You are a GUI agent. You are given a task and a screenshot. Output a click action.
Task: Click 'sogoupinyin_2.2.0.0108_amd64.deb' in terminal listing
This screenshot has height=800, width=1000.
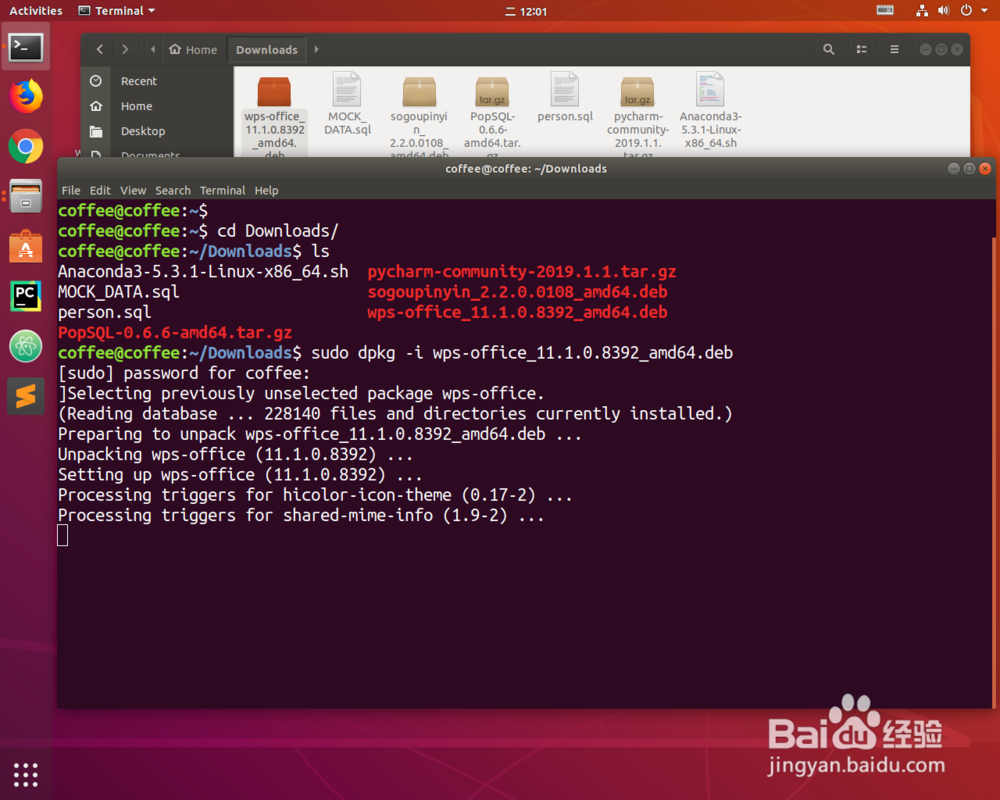(x=517, y=292)
